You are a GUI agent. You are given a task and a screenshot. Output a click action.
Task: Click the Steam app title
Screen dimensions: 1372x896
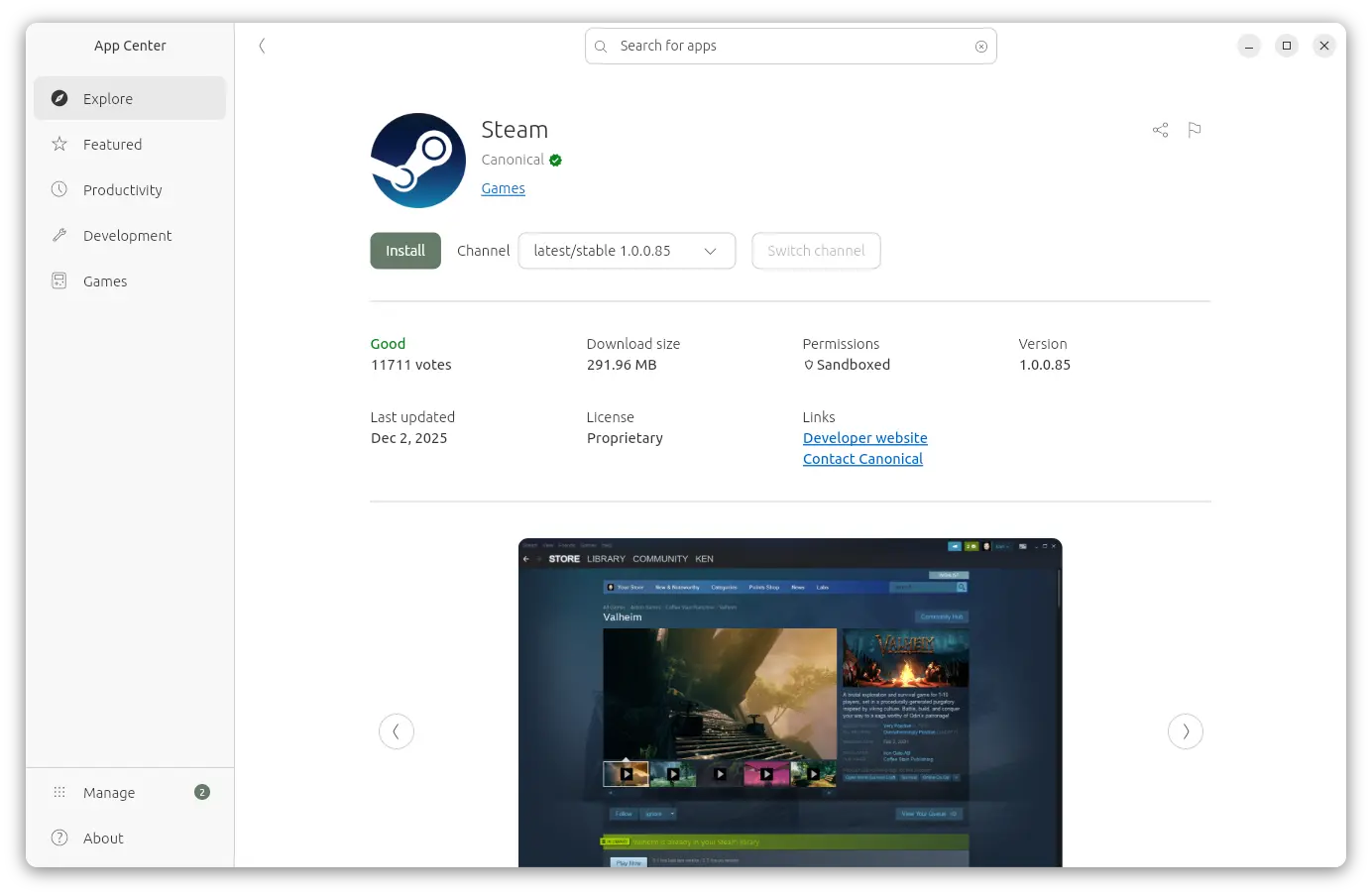point(514,130)
